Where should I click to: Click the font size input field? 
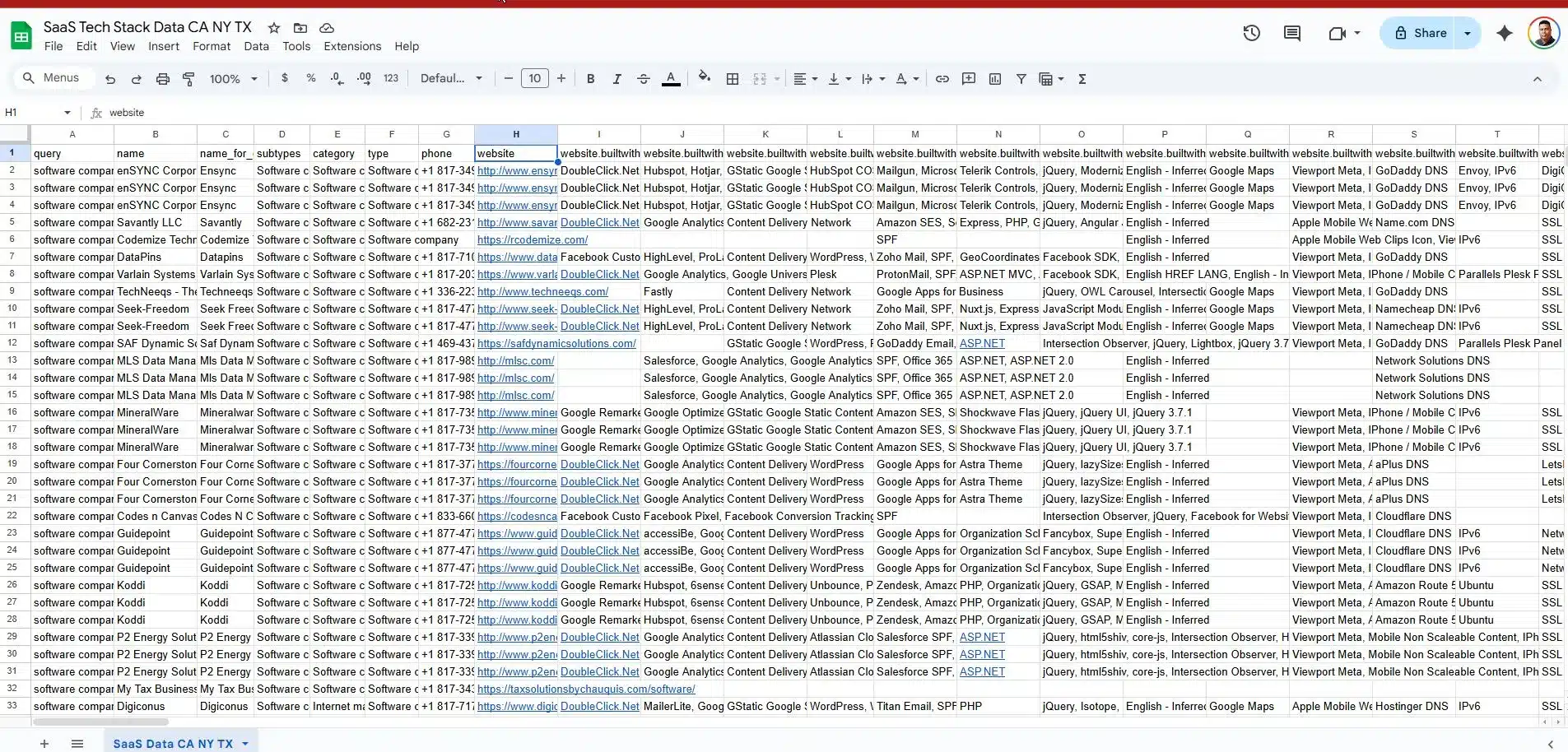tap(534, 79)
